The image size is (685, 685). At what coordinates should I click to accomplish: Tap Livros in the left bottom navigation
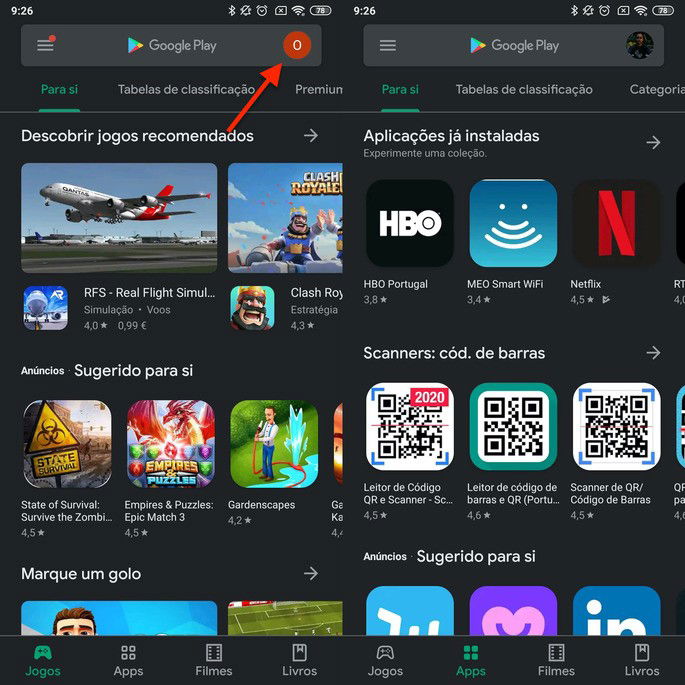pyautogui.click(x=299, y=661)
